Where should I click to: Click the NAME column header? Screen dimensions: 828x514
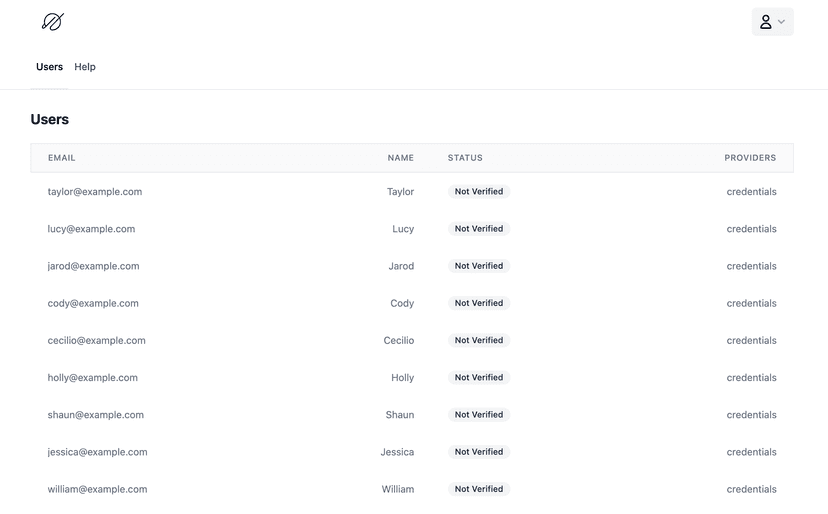click(x=401, y=158)
